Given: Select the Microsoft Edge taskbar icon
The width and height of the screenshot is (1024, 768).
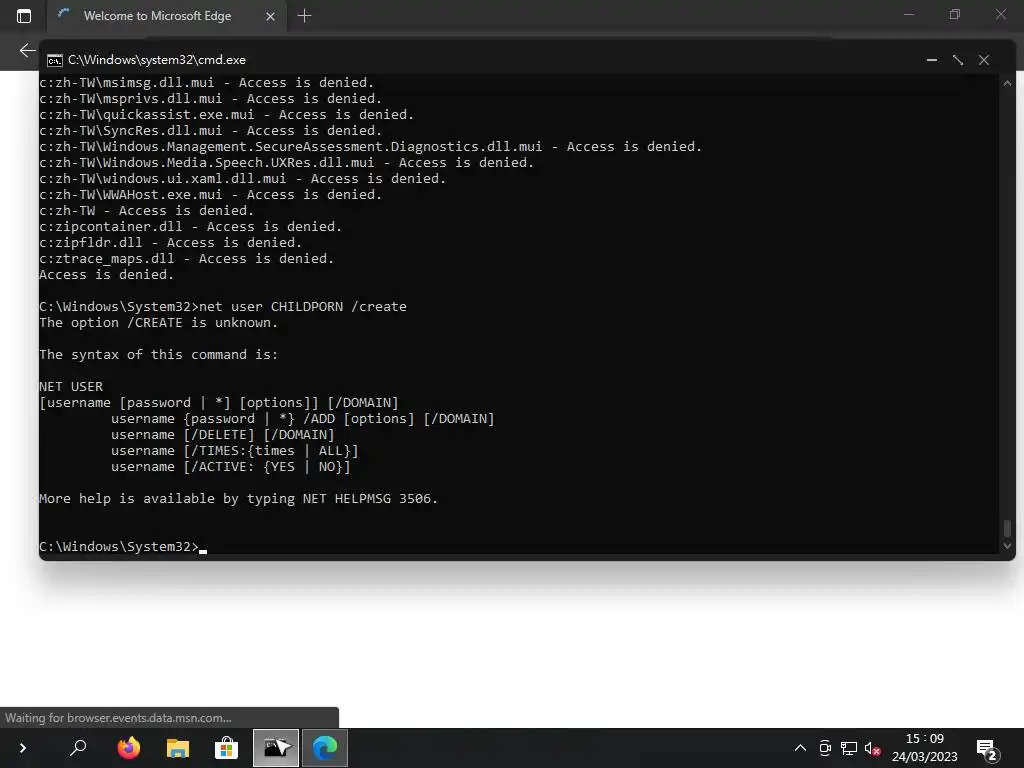Looking at the screenshot, I should (x=325, y=748).
